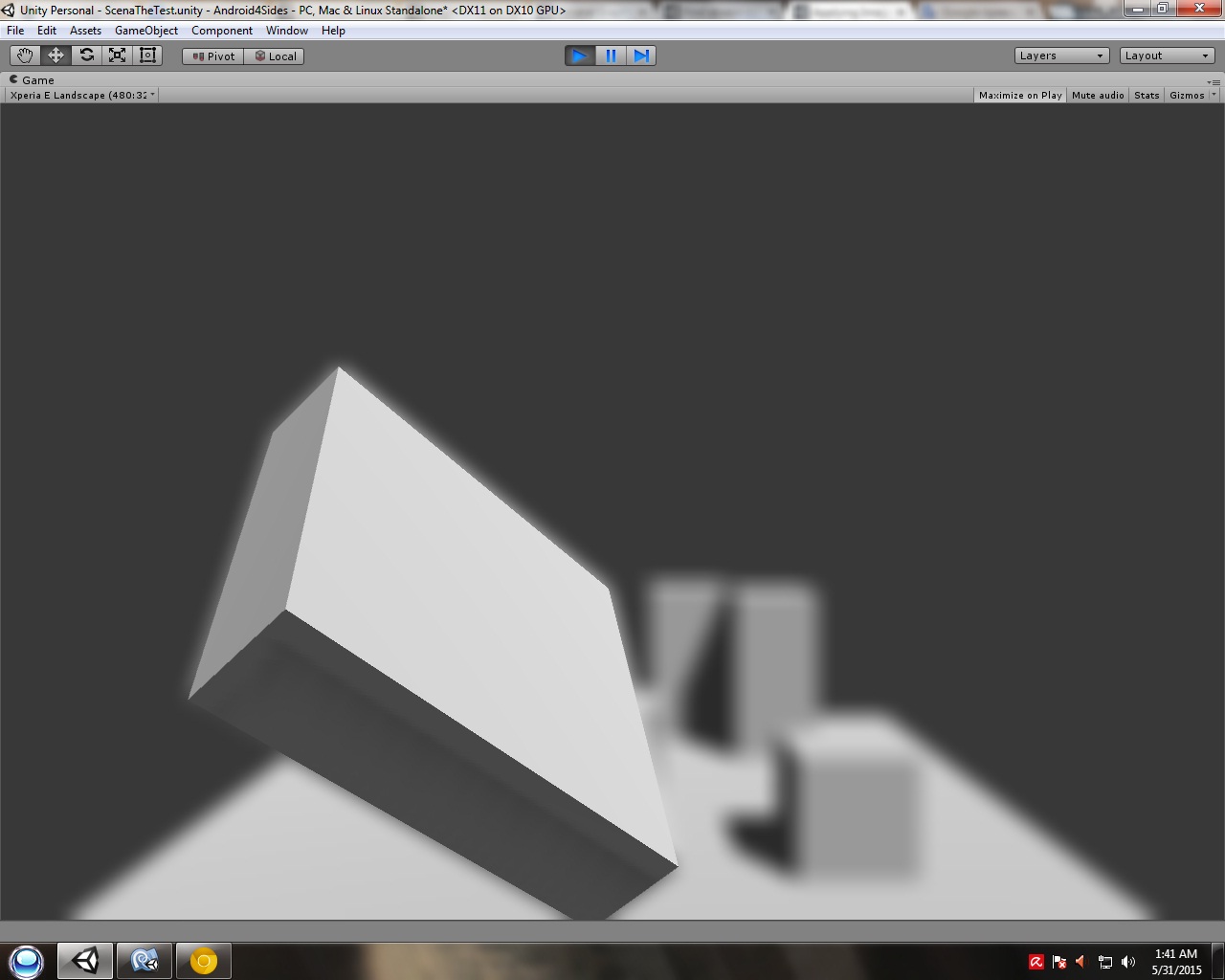Show rendering Stats overlay
This screenshot has height=980, width=1225.
(x=1146, y=95)
